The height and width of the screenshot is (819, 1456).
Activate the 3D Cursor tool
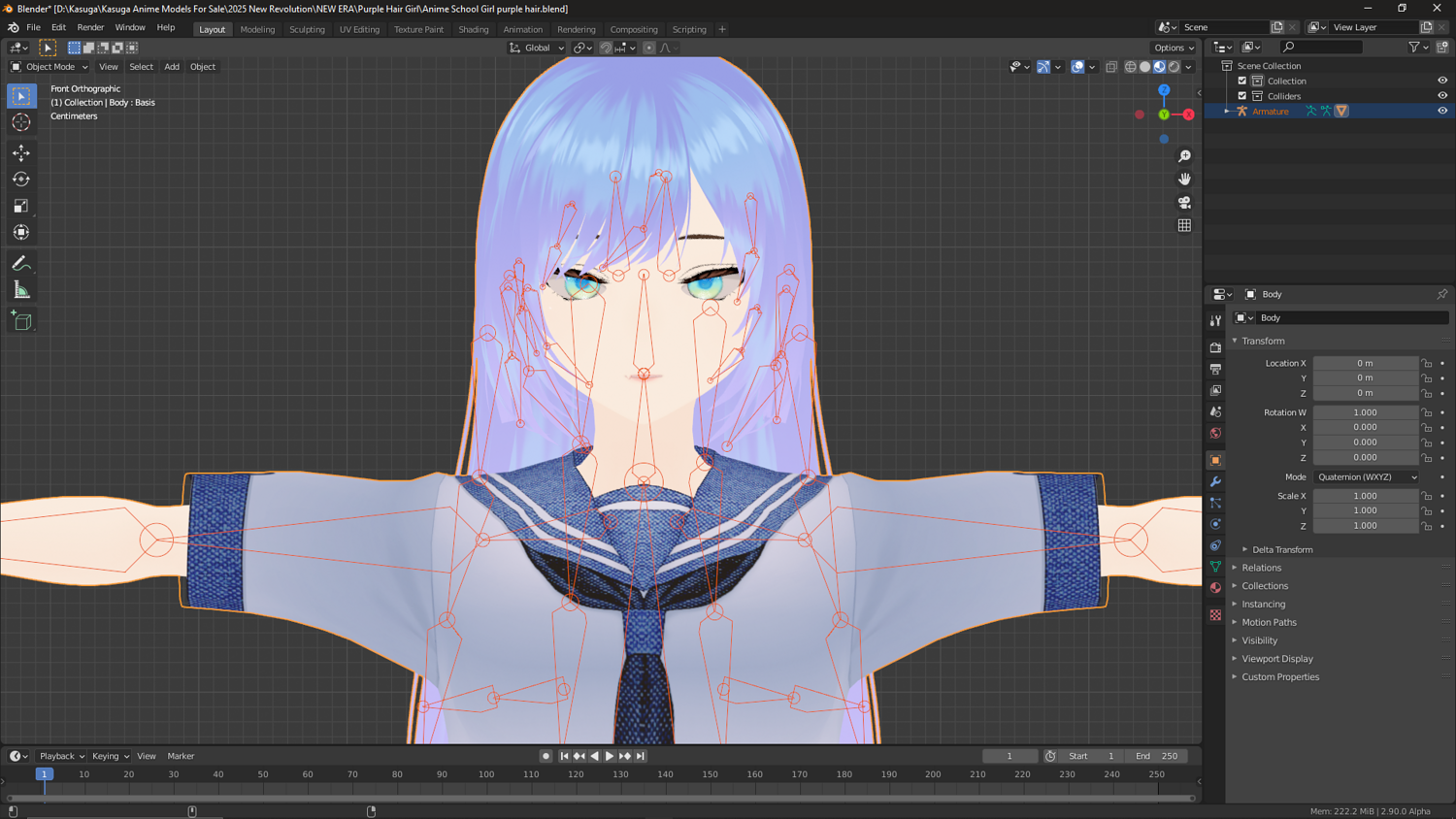21,122
